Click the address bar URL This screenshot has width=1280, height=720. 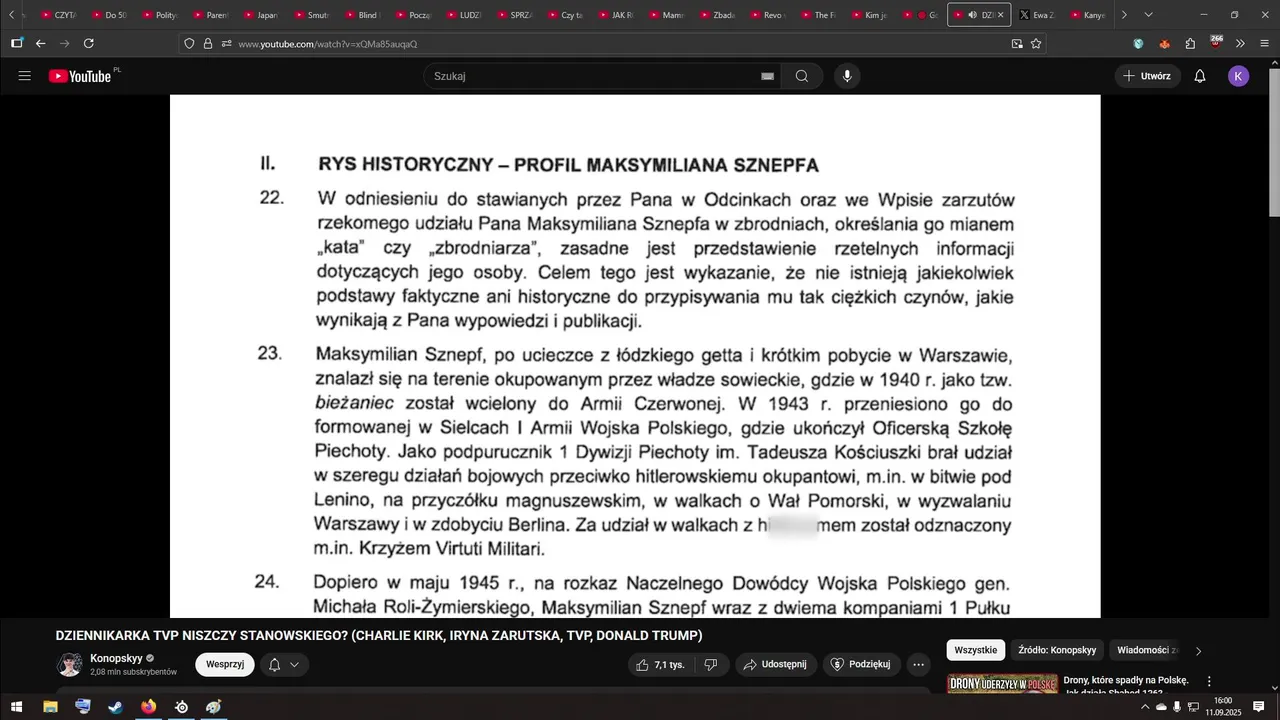coord(328,44)
